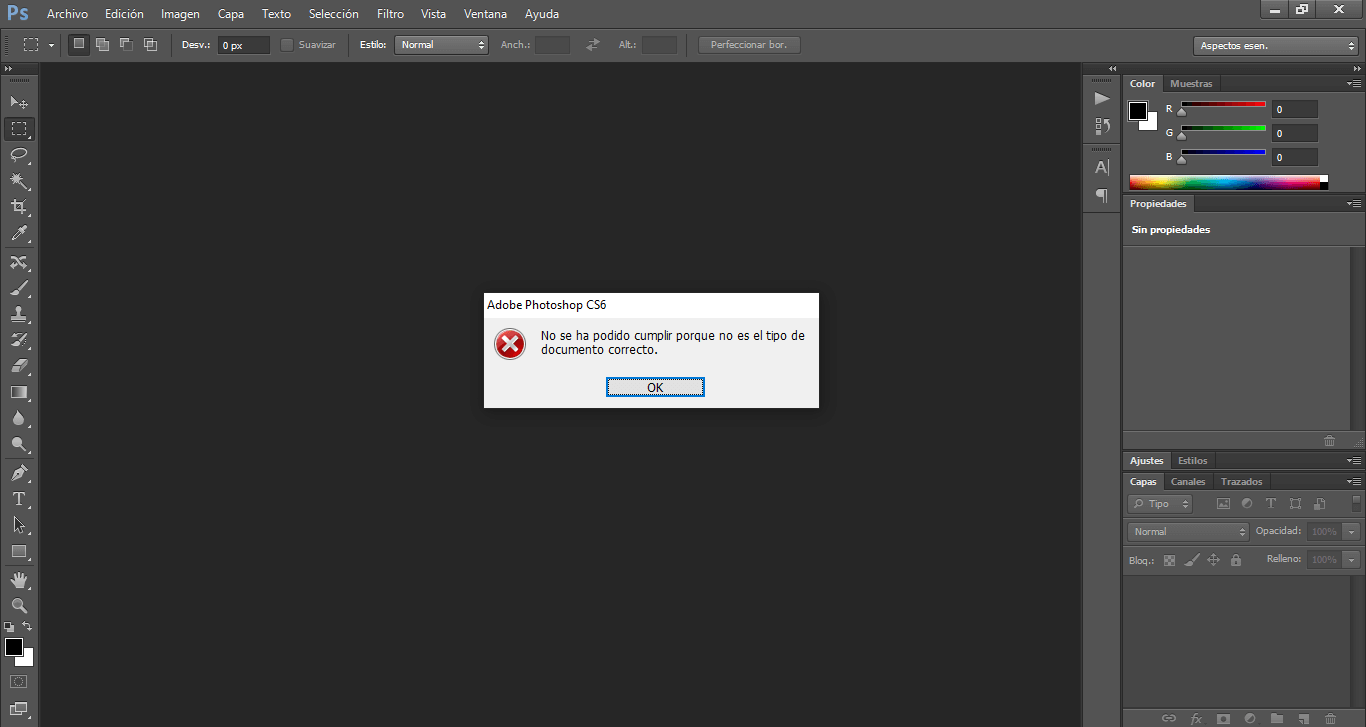Select the Patch healing tool

19,262
